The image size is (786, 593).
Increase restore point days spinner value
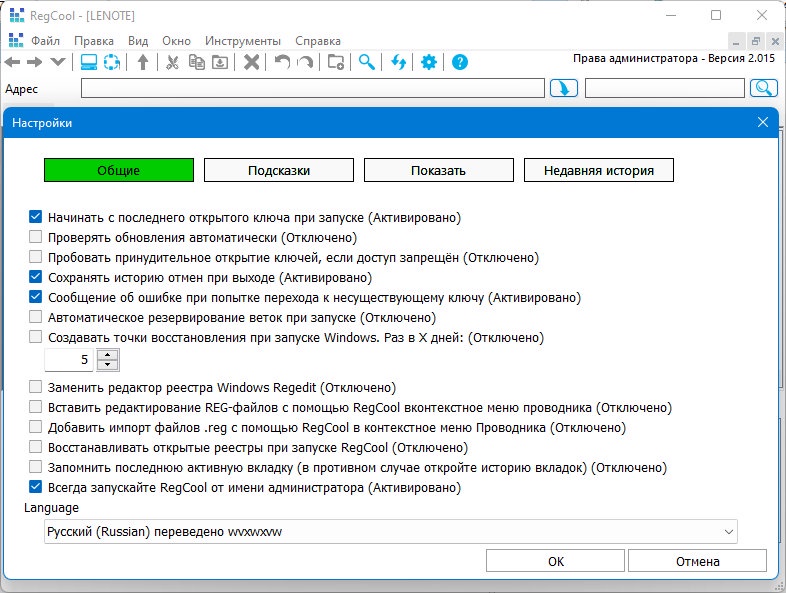pyautogui.click(x=107, y=354)
